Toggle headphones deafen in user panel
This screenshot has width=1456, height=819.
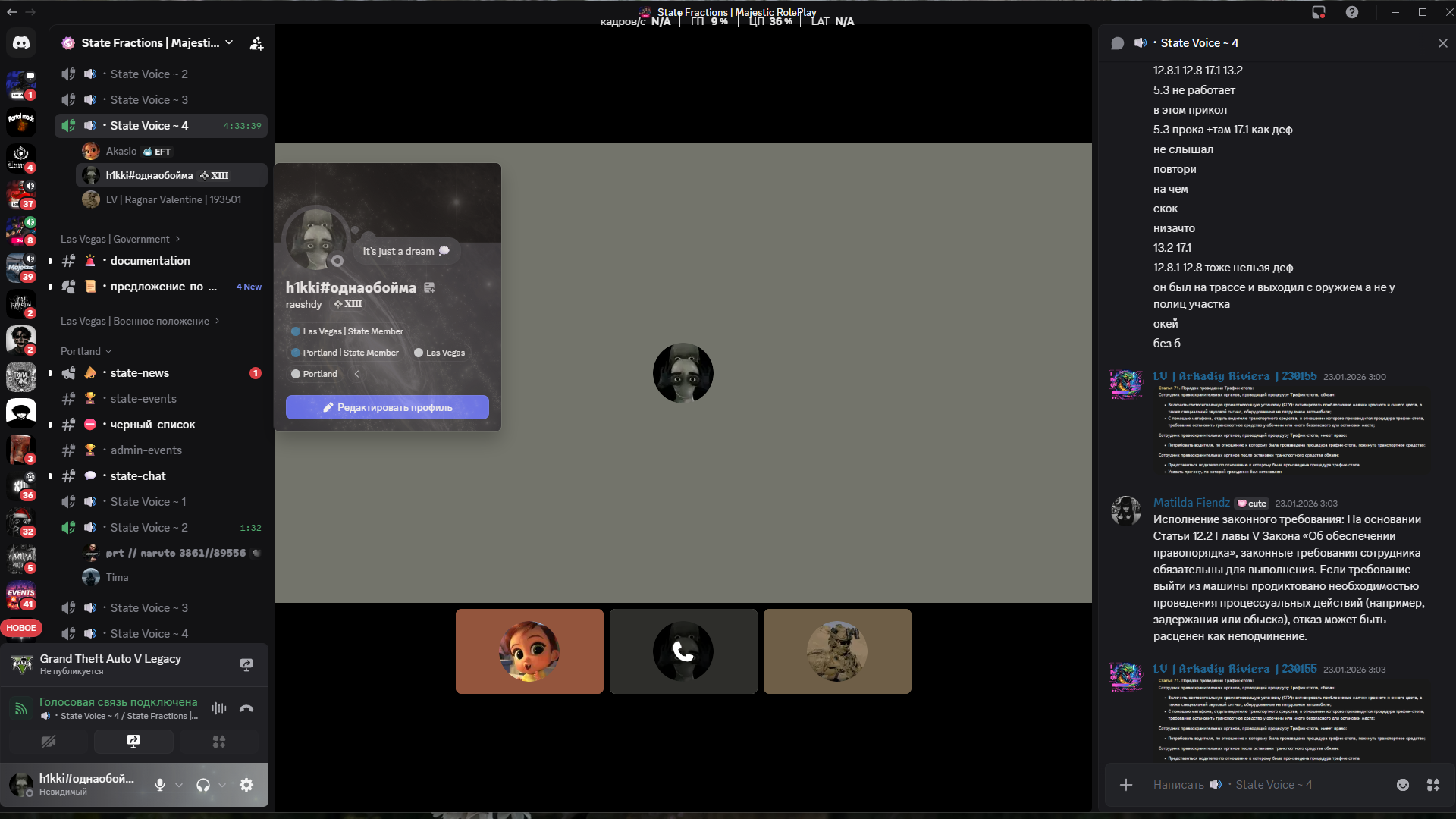click(x=202, y=785)
